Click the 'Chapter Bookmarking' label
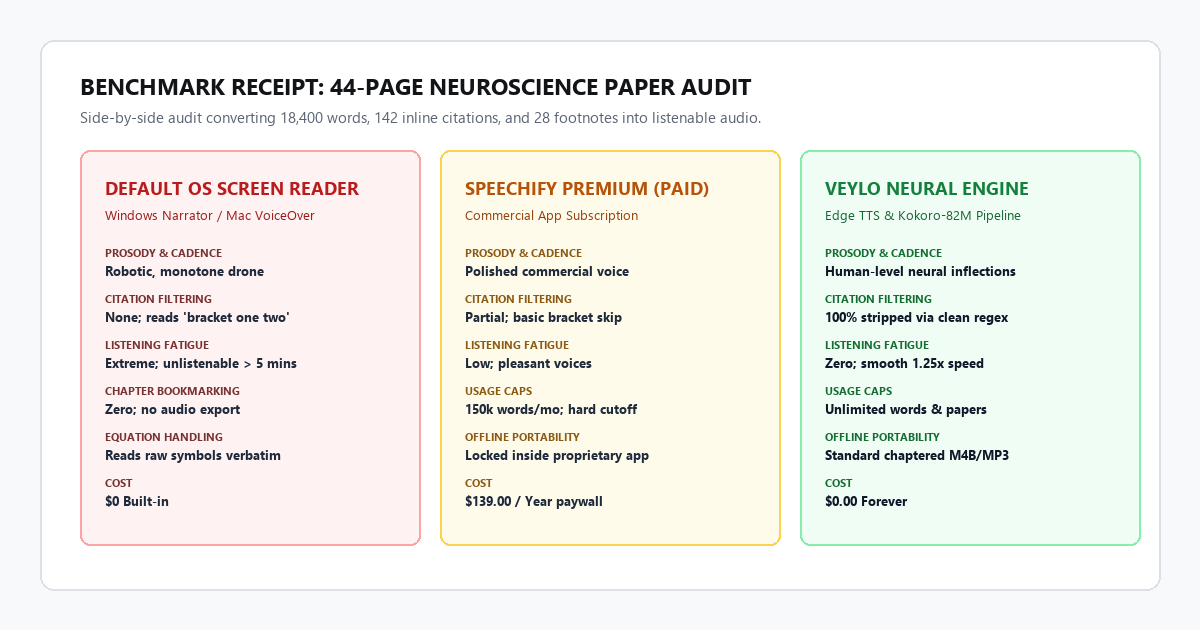This screenshot has width=1200, height=630. pos(172,391)
